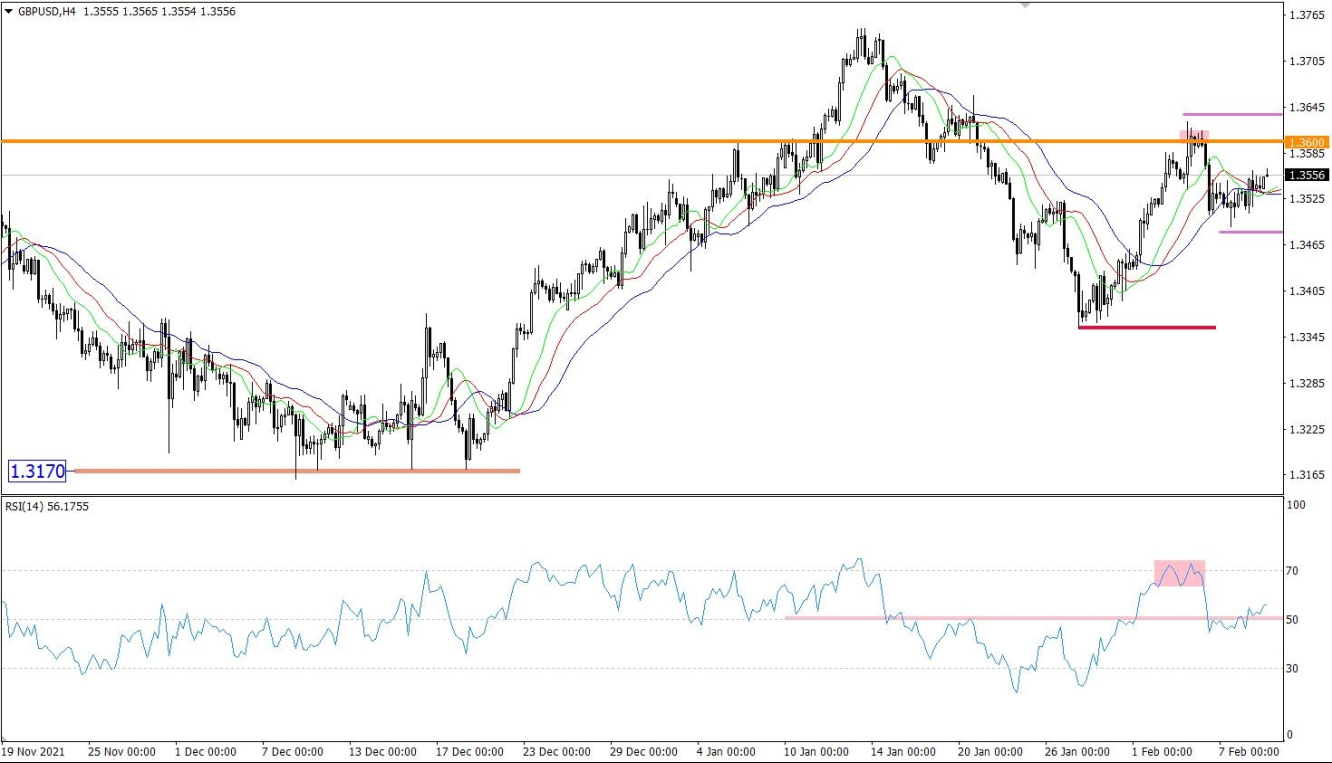The width and height of the screenshot is (1332, 763).
Task: Click the 19 Nov 2021 date label
Action: coord(35,751)
